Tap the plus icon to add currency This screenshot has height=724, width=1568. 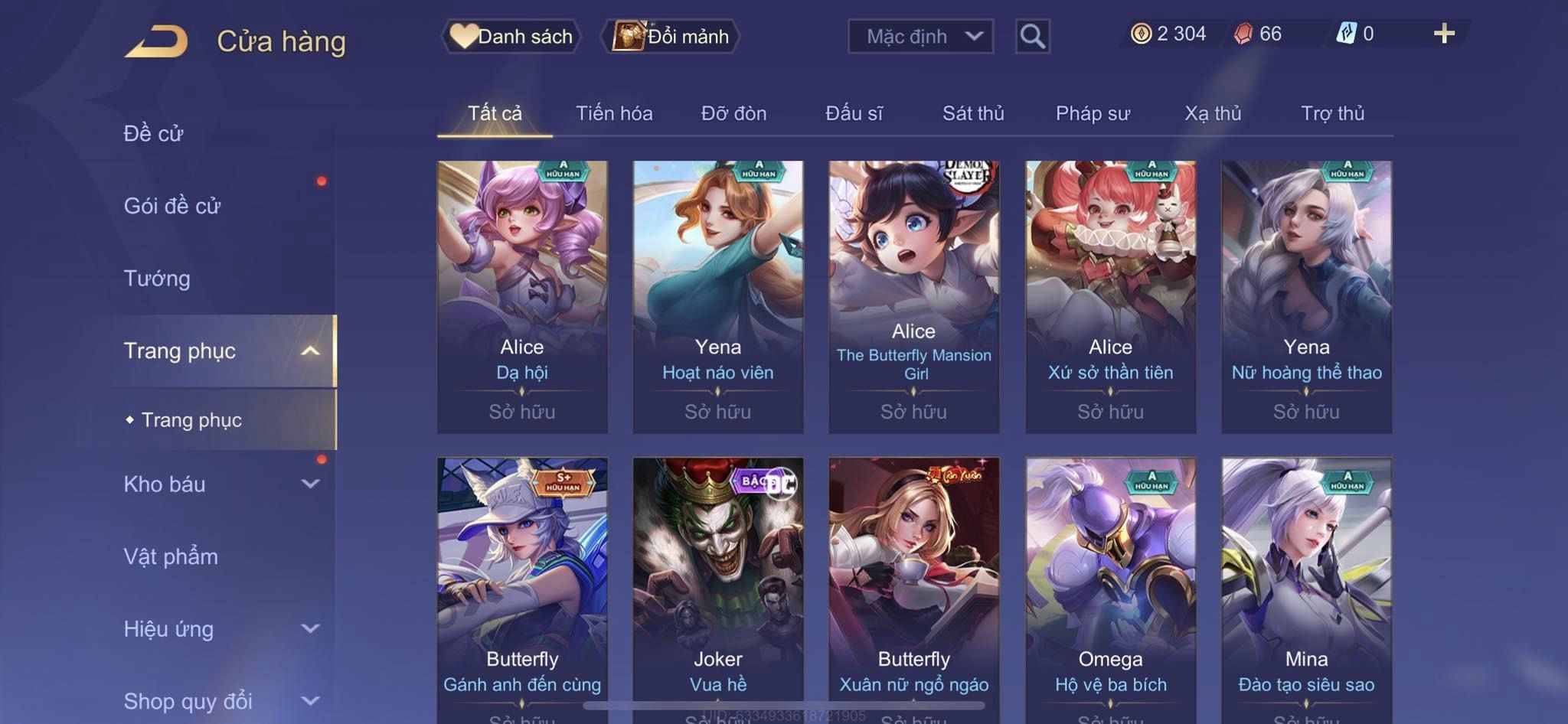[x=1444, y=34]
